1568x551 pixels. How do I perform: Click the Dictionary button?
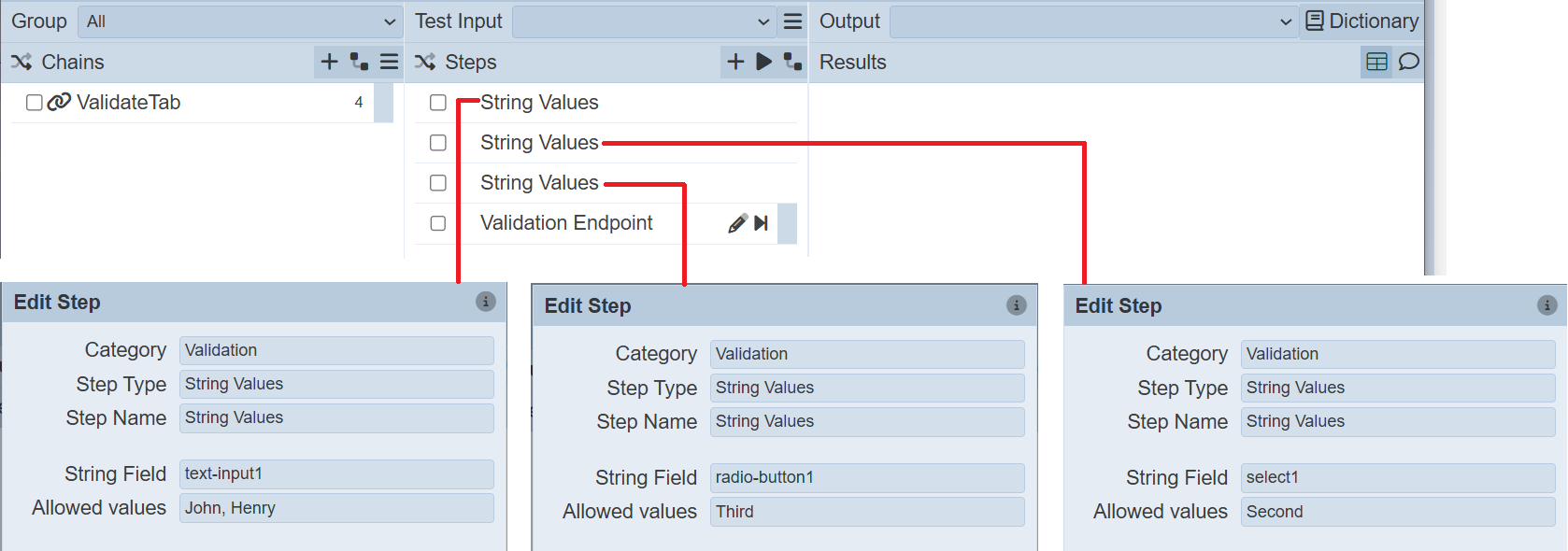pos(1361,21)
